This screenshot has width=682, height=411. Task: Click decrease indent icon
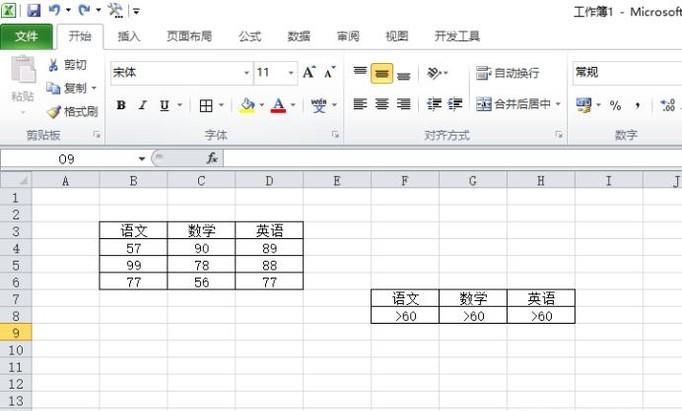434,104
